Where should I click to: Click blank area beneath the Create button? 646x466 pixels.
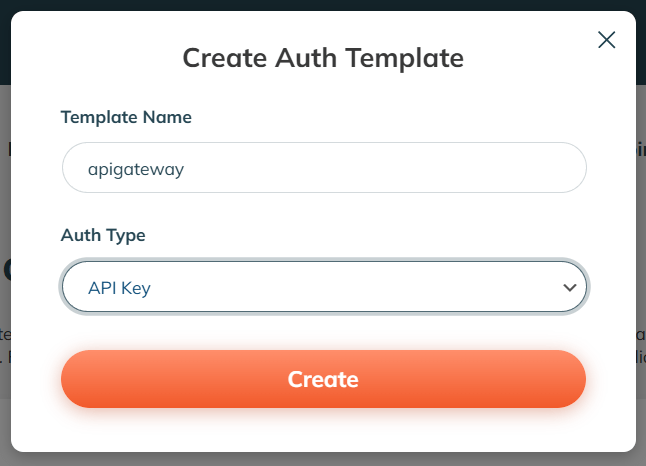pos(323,431)
